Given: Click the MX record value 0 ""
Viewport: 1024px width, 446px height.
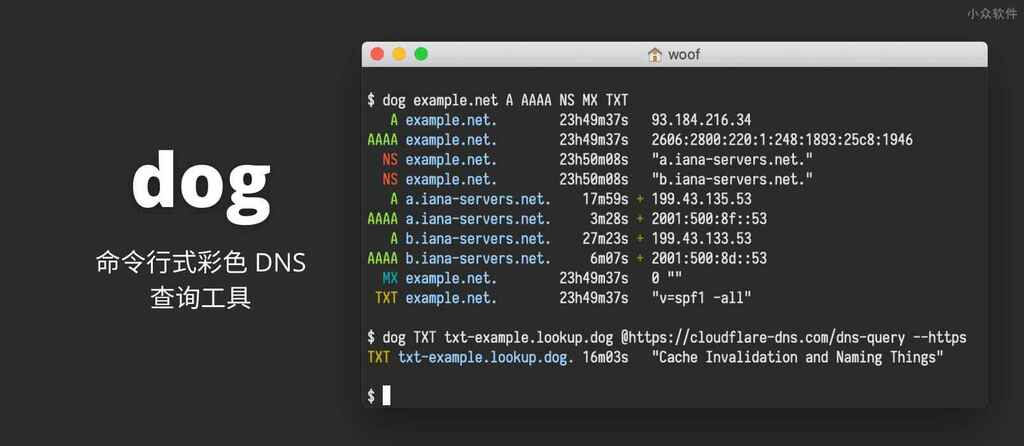Looking at the screenshot, I should point(665,278).
